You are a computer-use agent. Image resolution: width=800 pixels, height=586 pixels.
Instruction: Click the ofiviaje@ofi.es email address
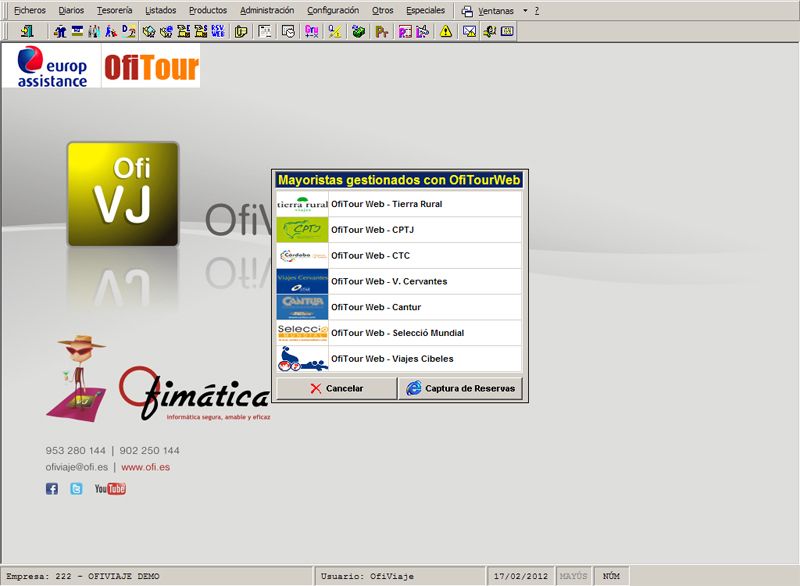[x=77, y=467]
